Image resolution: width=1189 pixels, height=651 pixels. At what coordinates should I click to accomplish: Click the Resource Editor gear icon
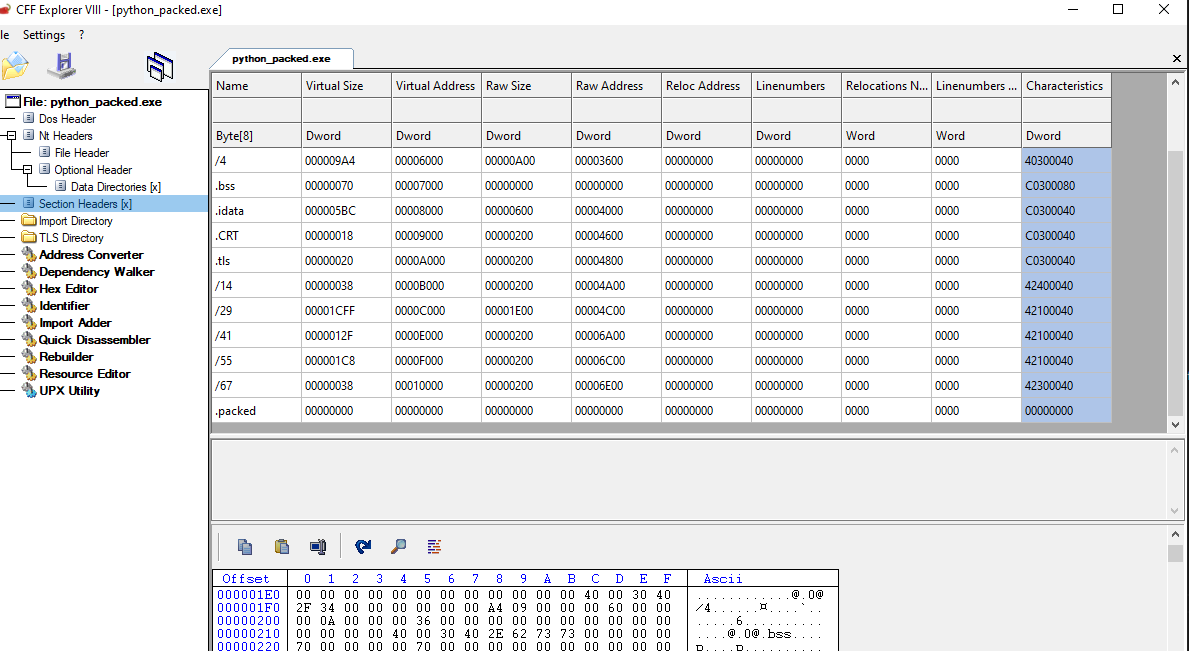point(29,374)
